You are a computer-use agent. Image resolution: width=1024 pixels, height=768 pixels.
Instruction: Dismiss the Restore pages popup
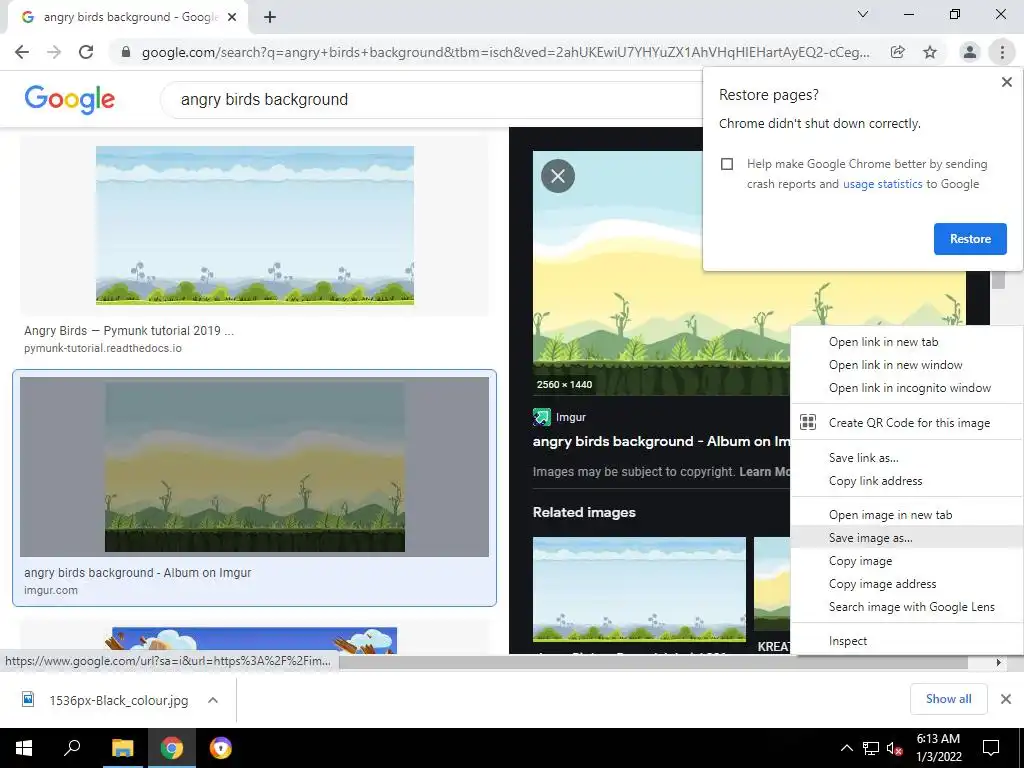coord(1006,82)
